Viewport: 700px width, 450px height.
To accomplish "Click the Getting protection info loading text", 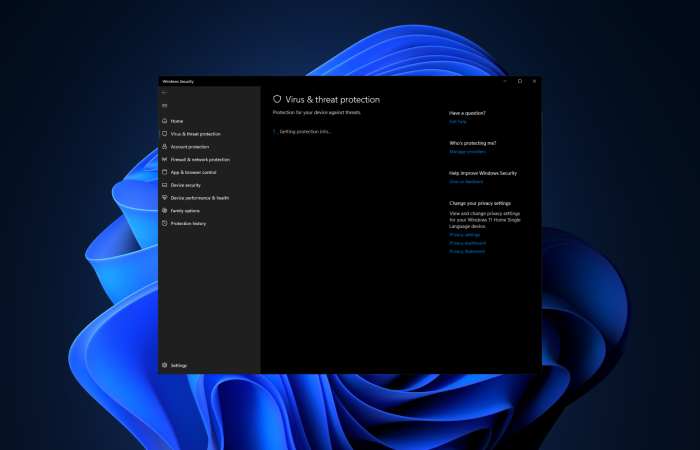I will coord(305,132).
